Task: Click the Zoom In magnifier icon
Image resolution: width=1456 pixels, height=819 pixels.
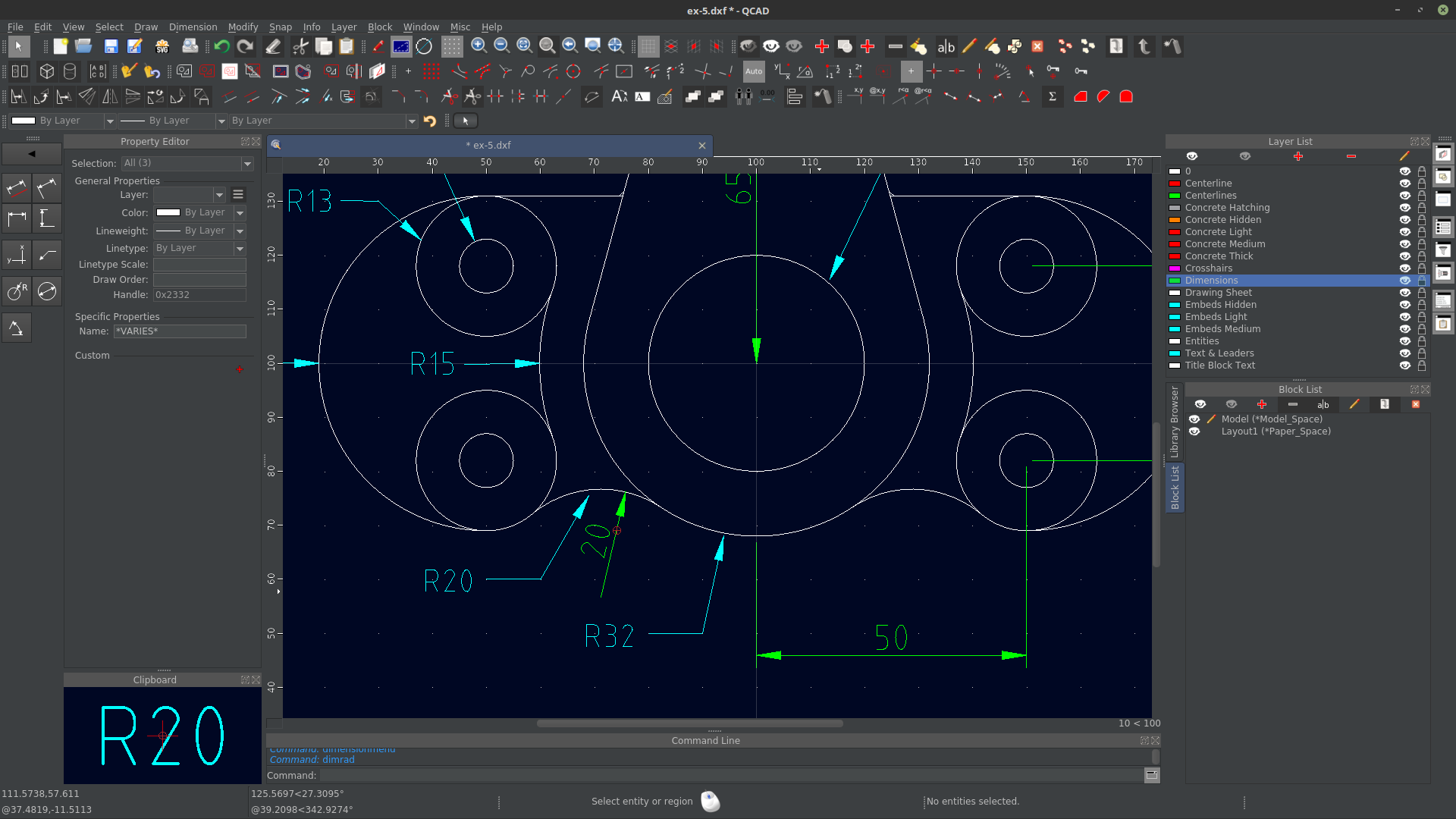Action: pyautogui.click(x=479, y=46)
